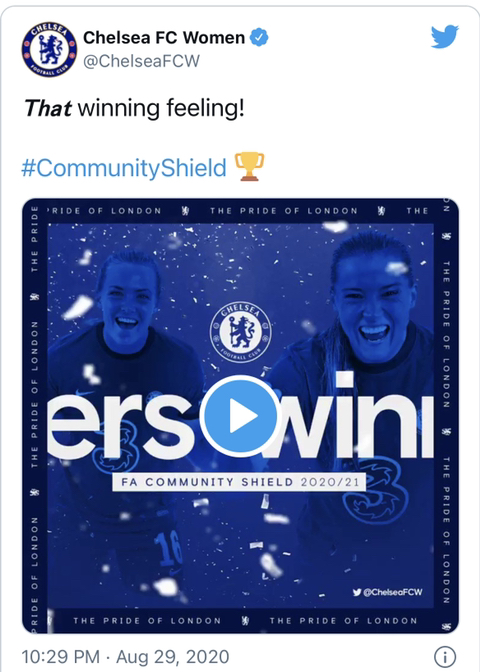Play the Community Shield video
480x672 pixels.
coord(240,415)
